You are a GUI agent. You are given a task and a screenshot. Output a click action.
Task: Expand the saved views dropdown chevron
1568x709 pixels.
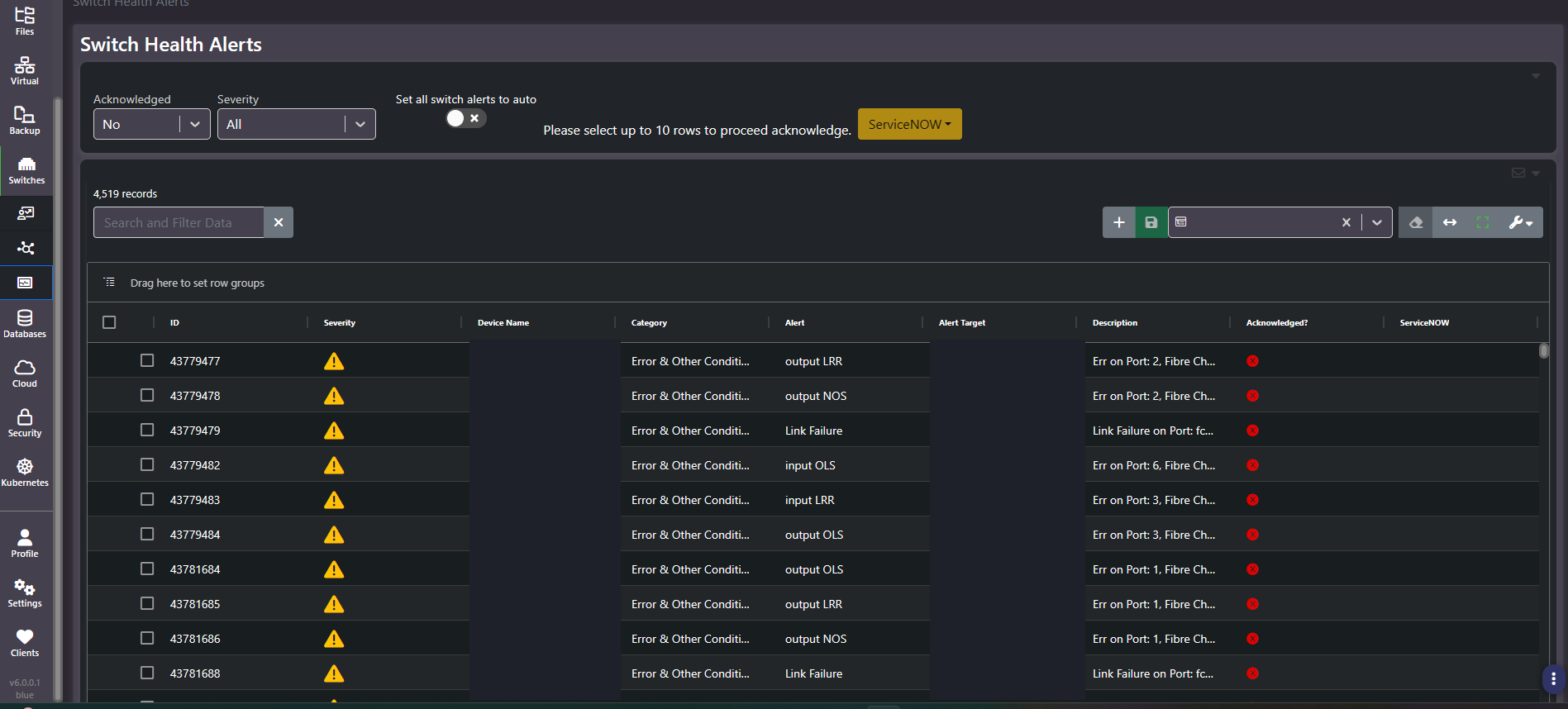coord(1377,222)
